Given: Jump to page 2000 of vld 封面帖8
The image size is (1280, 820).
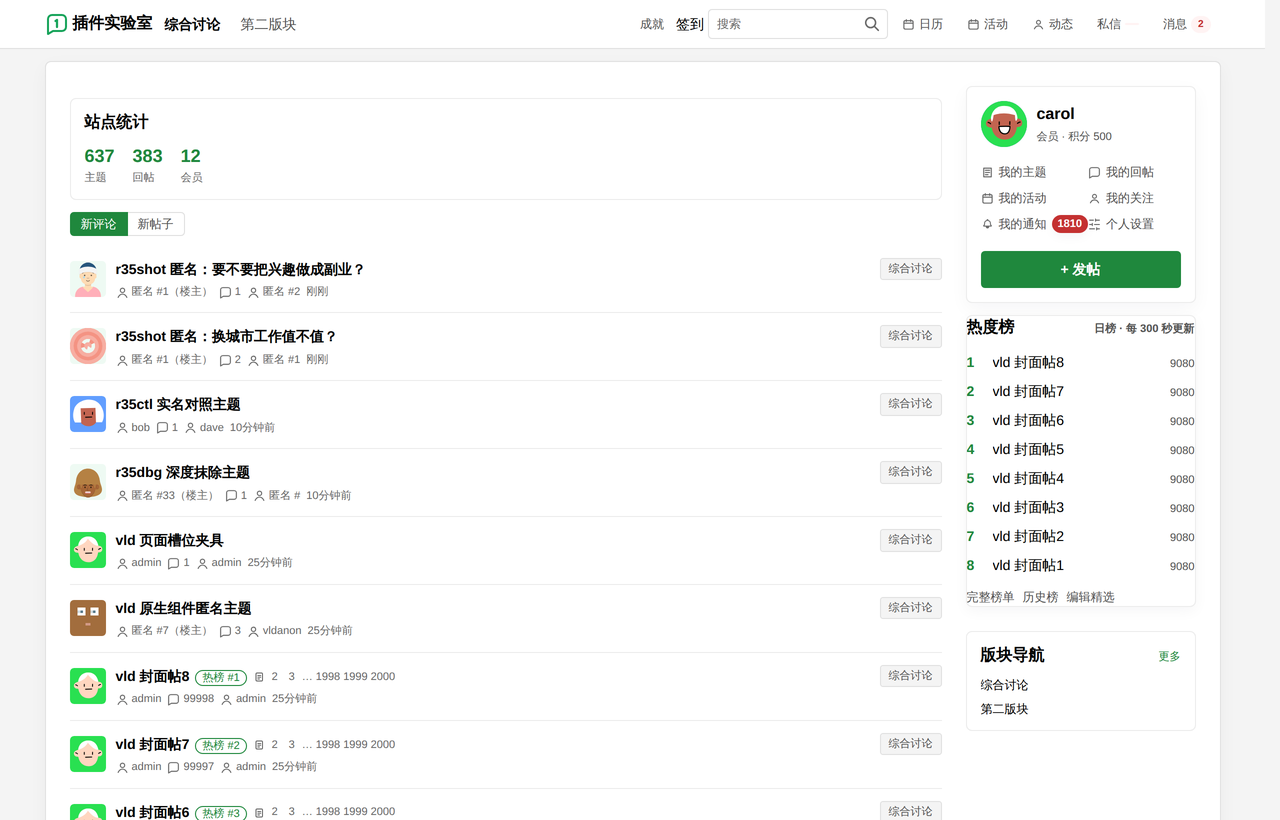Looking at the screenshot, I should click(x=383, y=677).
